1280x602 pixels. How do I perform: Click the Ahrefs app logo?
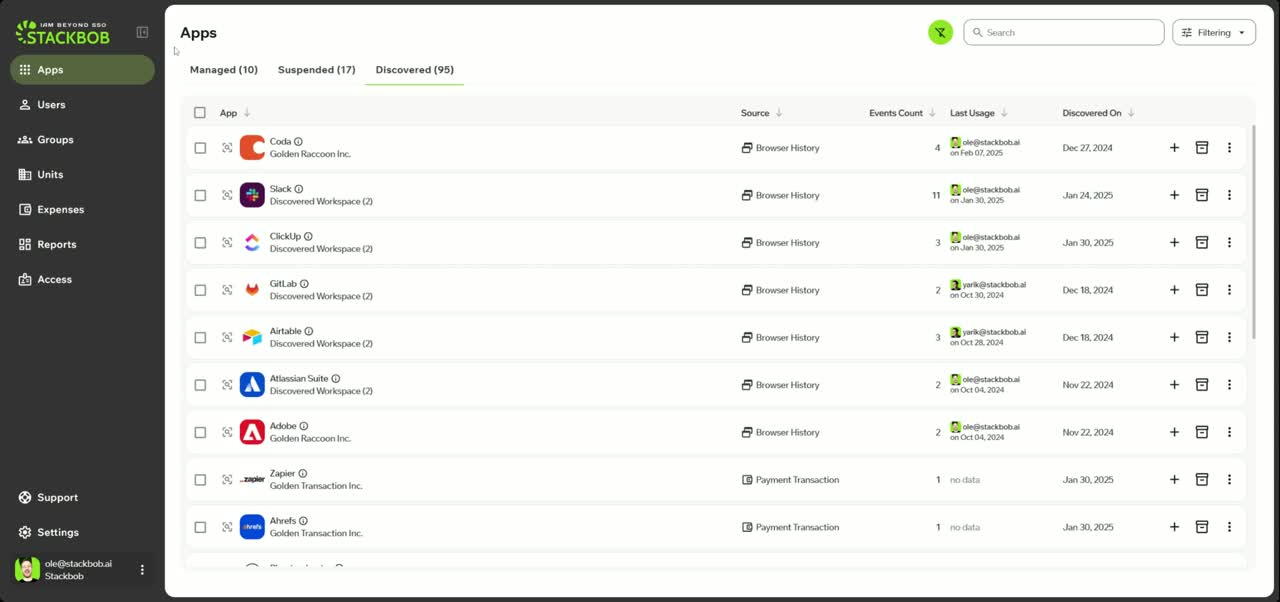point(252,527)
